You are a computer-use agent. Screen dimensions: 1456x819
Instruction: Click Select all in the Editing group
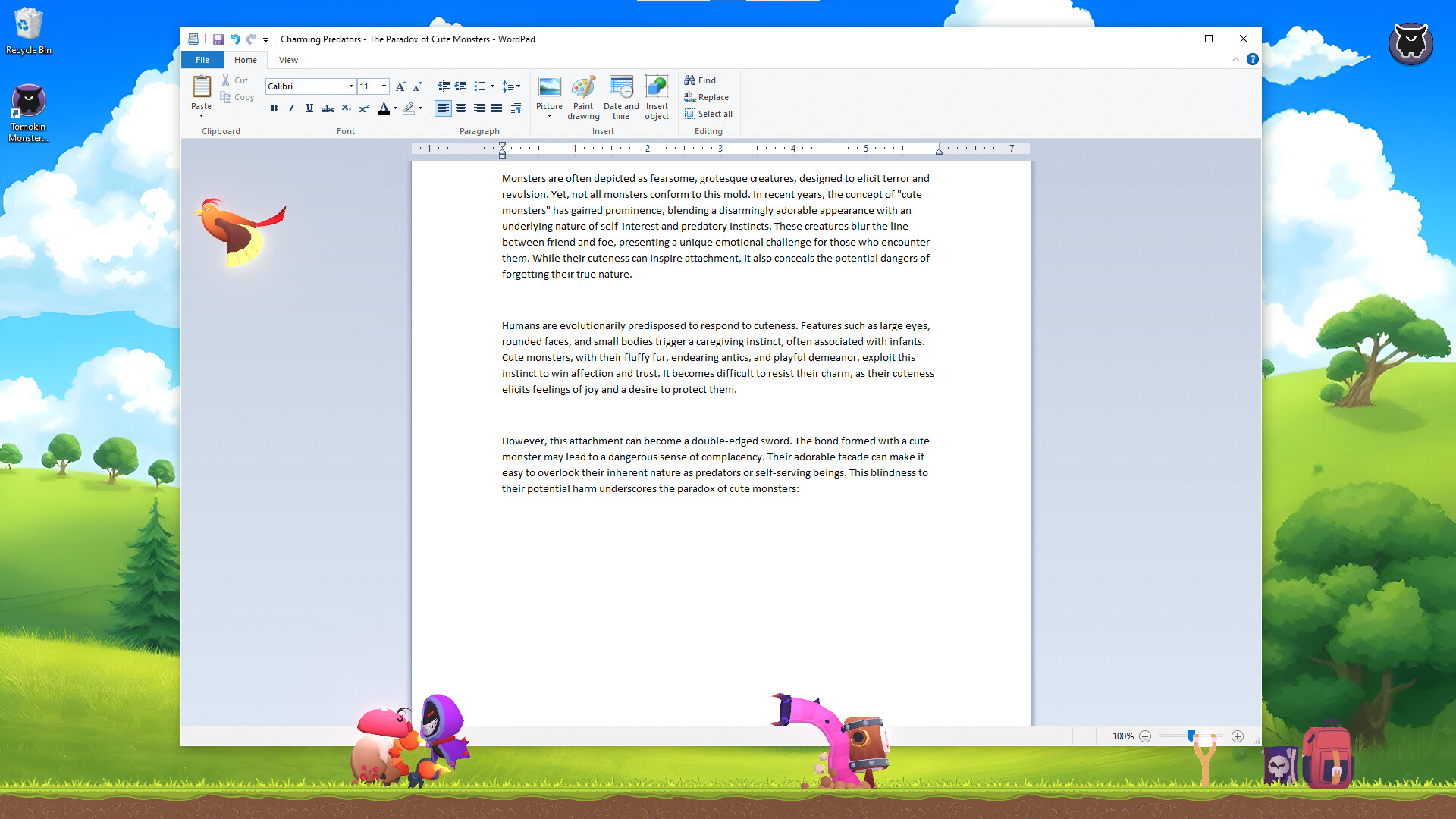point(708,114)
